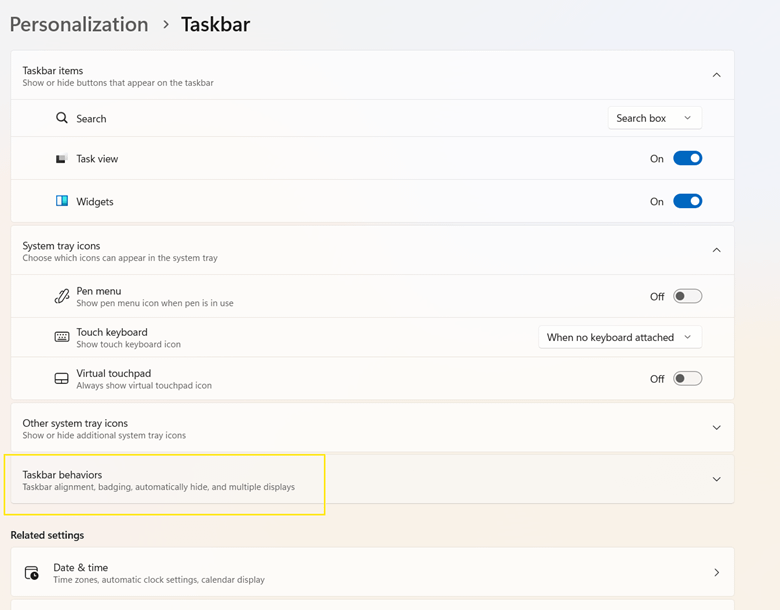Image resolution: width=780 pixels, height=610 pixels.
Task: Go back to Personalization breadcrumb
Action: tap(79, 24)
